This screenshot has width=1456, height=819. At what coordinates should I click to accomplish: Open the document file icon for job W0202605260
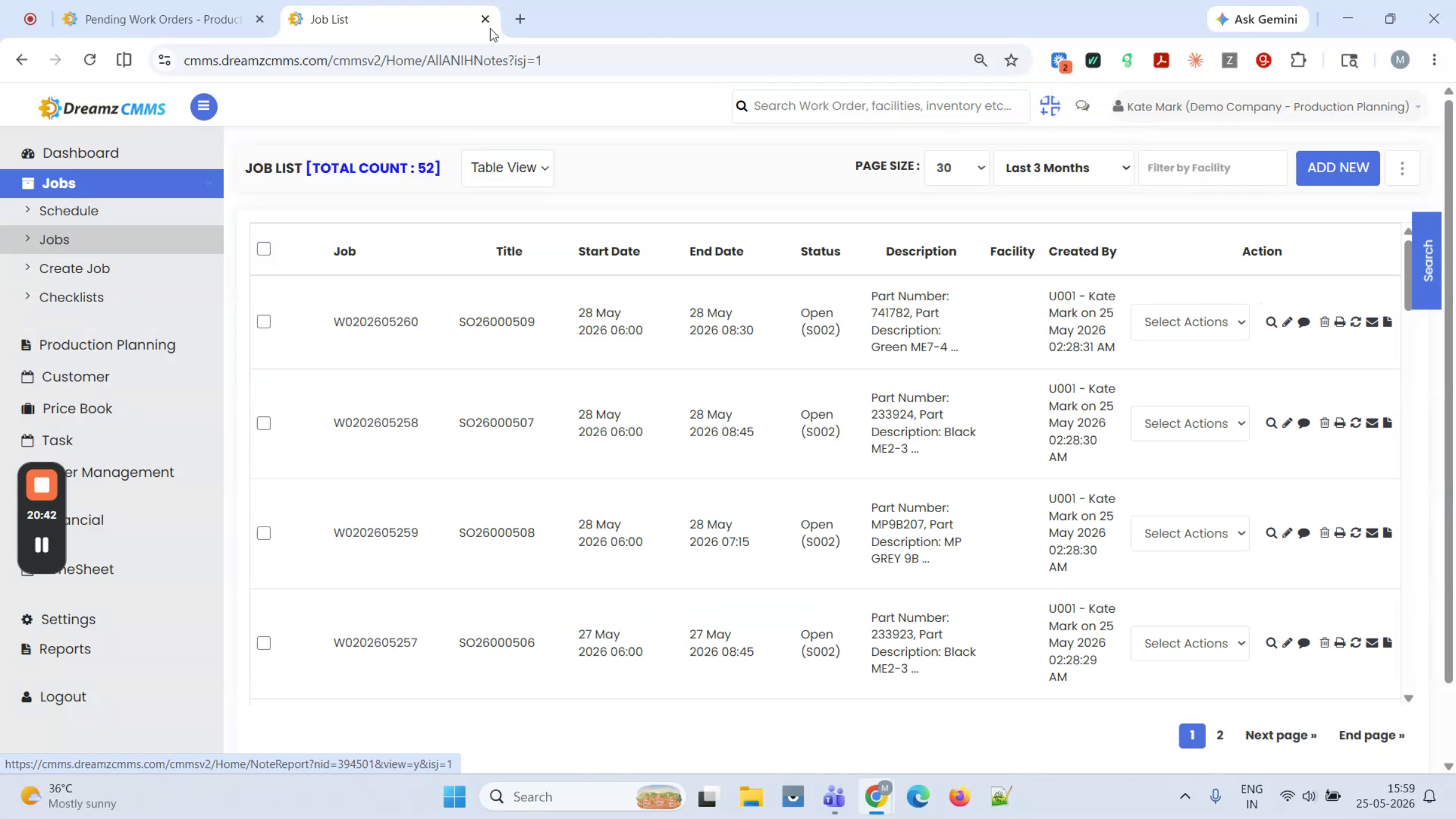1387,322
